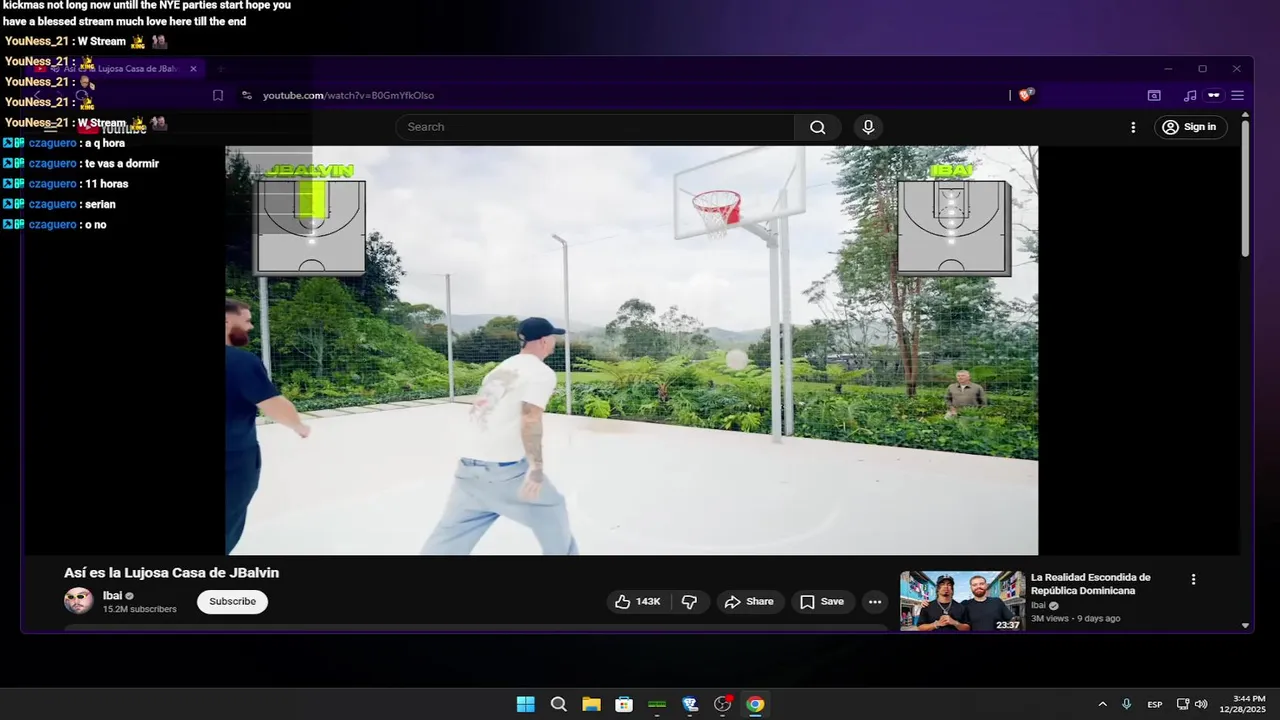Open the volume speaker tray icon
The width and height of the screenshot is (1280, 720).
coord(1201,704)
